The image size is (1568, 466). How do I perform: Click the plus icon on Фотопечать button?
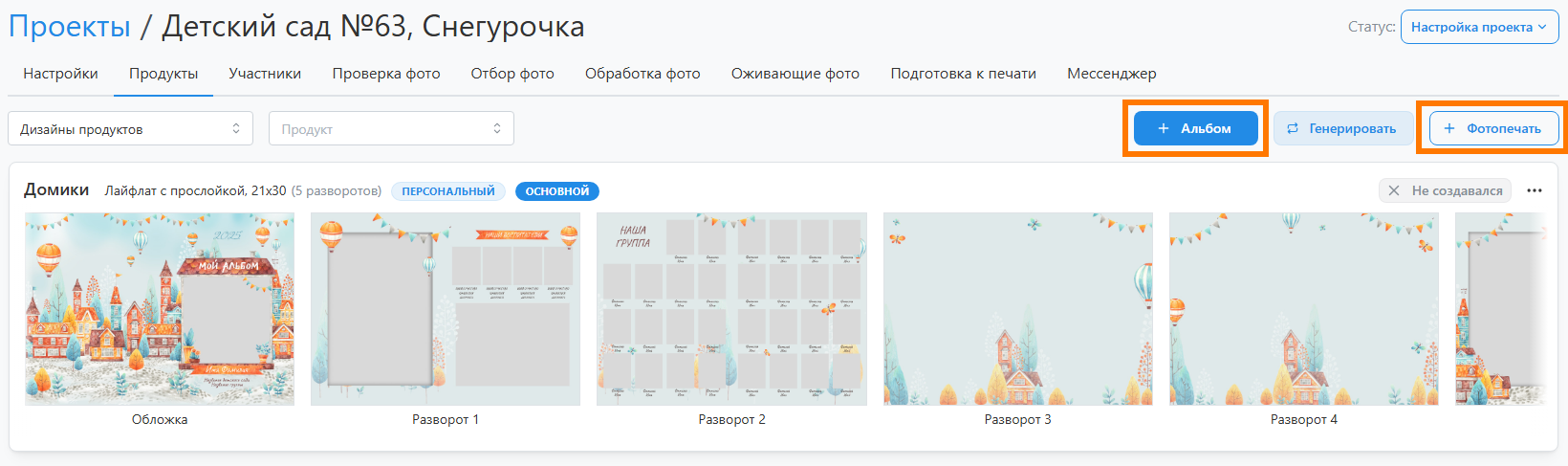(1449, 128)
